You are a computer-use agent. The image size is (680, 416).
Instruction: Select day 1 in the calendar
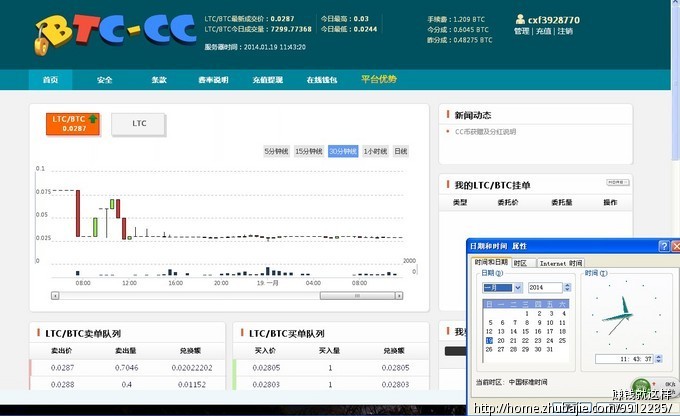[x=527, y=313]
